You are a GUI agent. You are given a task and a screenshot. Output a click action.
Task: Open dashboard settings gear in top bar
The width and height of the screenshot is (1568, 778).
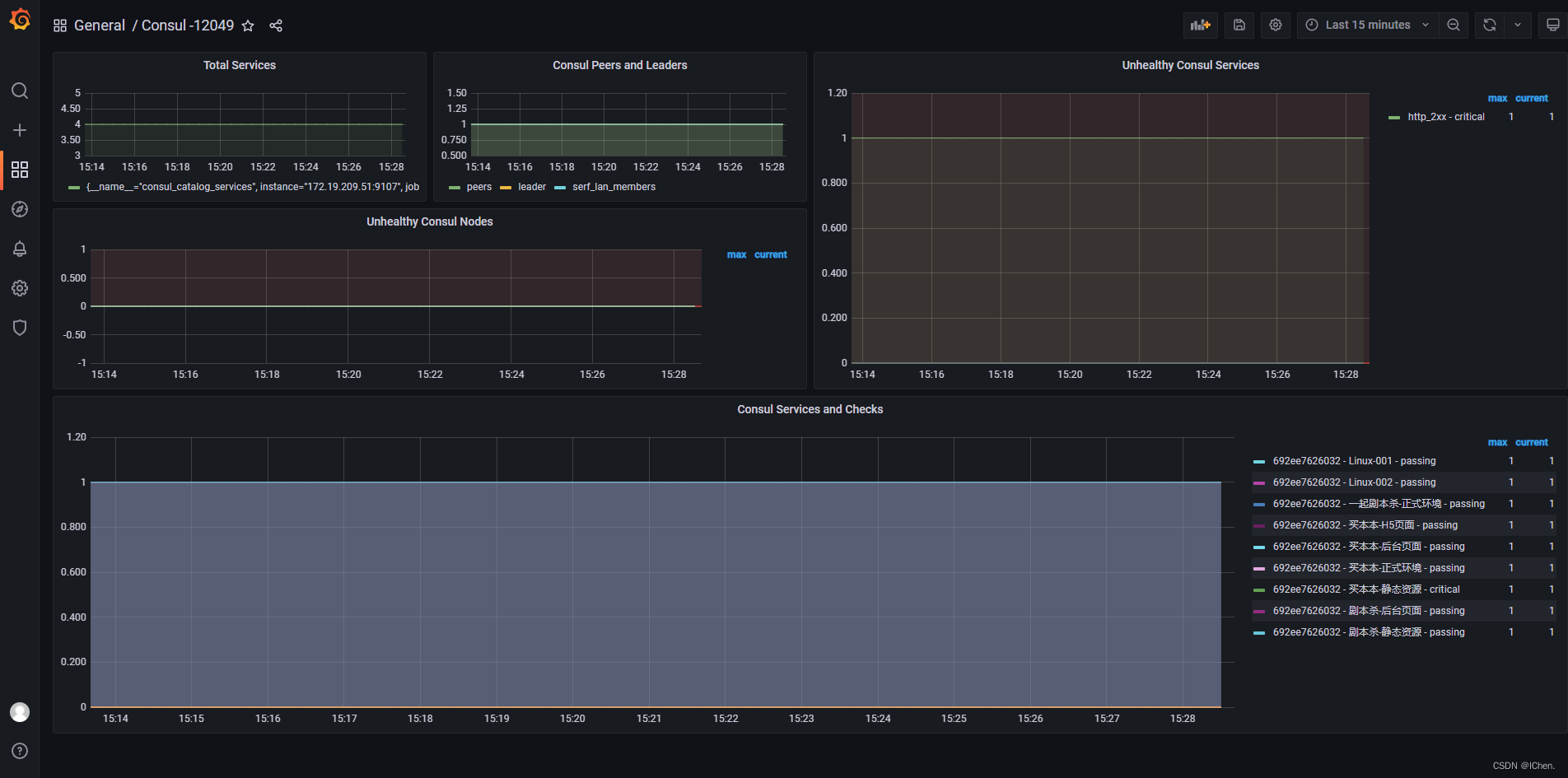[x=1276, y=25]
